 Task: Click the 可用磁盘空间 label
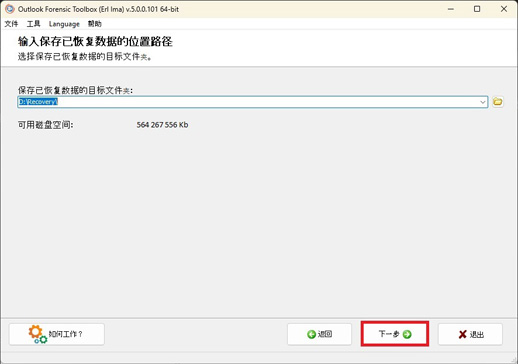pos(45,125)
